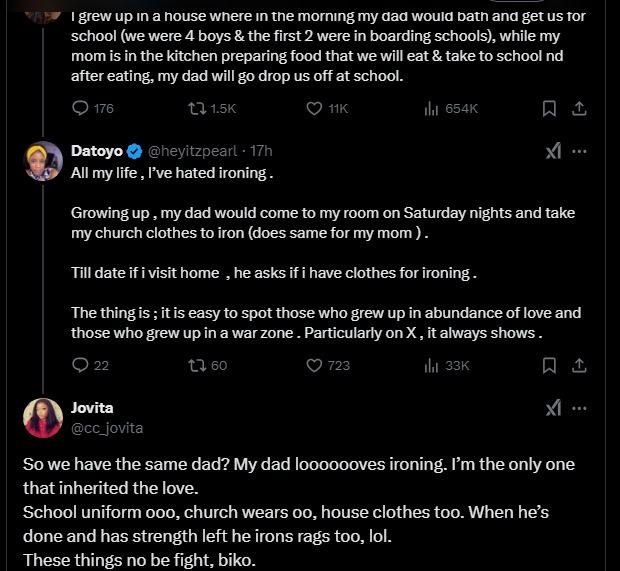Click the Grok icon on Jovita's tweet

point(553,408)
